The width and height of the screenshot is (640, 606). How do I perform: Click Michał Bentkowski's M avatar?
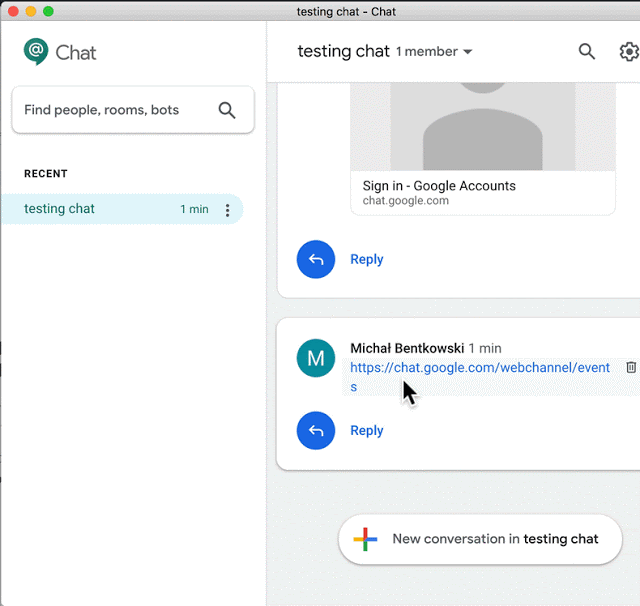point(316,358)
